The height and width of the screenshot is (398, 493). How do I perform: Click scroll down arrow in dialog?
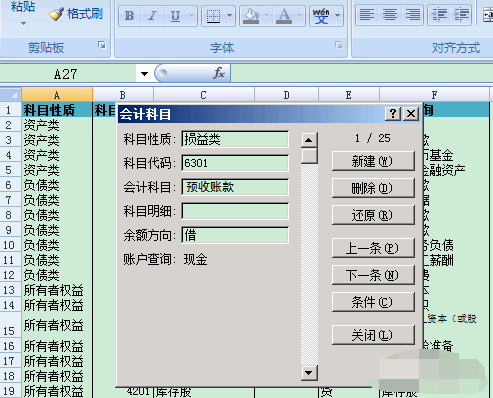pyautogui.click(x=309, y=372)
